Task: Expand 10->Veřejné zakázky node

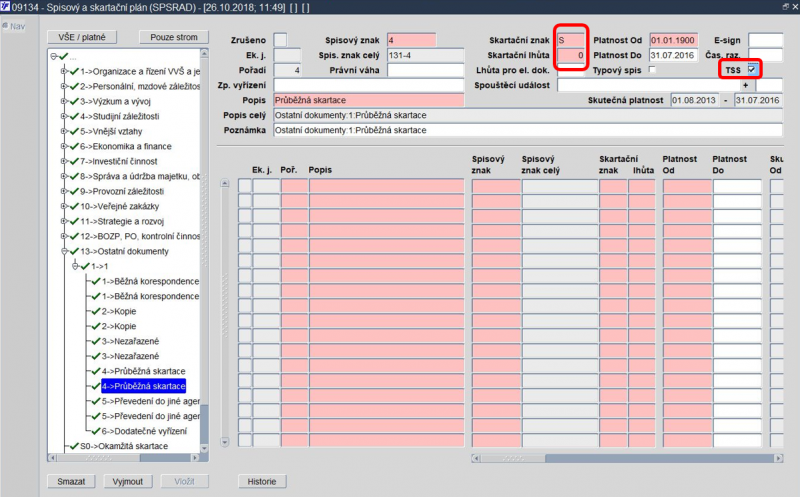Action: (64, 206)
